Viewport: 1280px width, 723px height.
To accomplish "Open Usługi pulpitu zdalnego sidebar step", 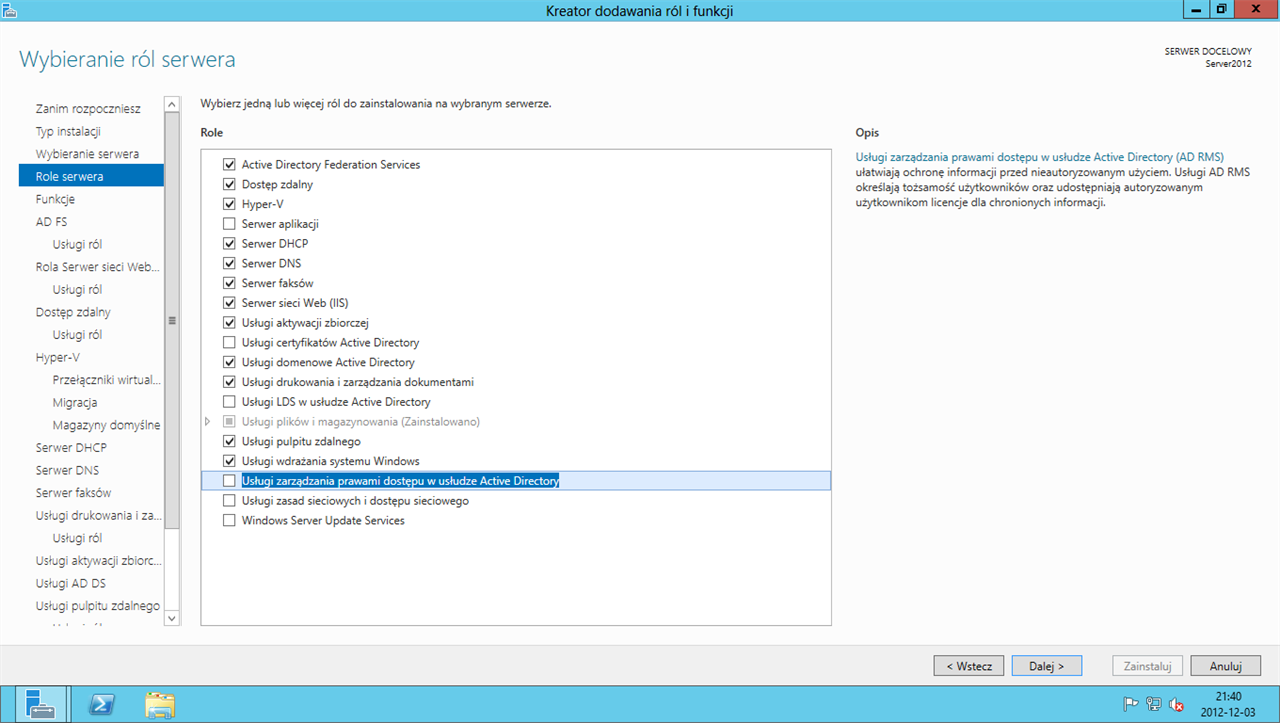I will click(98, 606).
